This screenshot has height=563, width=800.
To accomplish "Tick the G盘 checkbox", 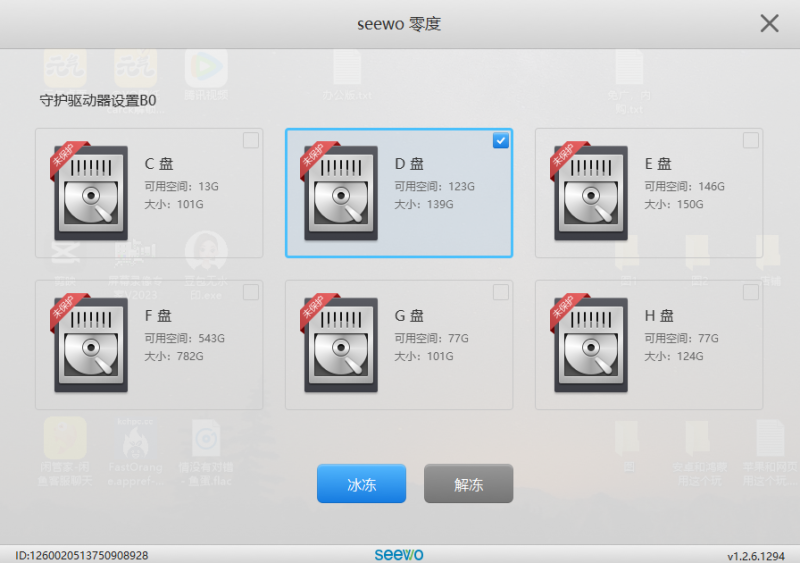I will [500, 292].
